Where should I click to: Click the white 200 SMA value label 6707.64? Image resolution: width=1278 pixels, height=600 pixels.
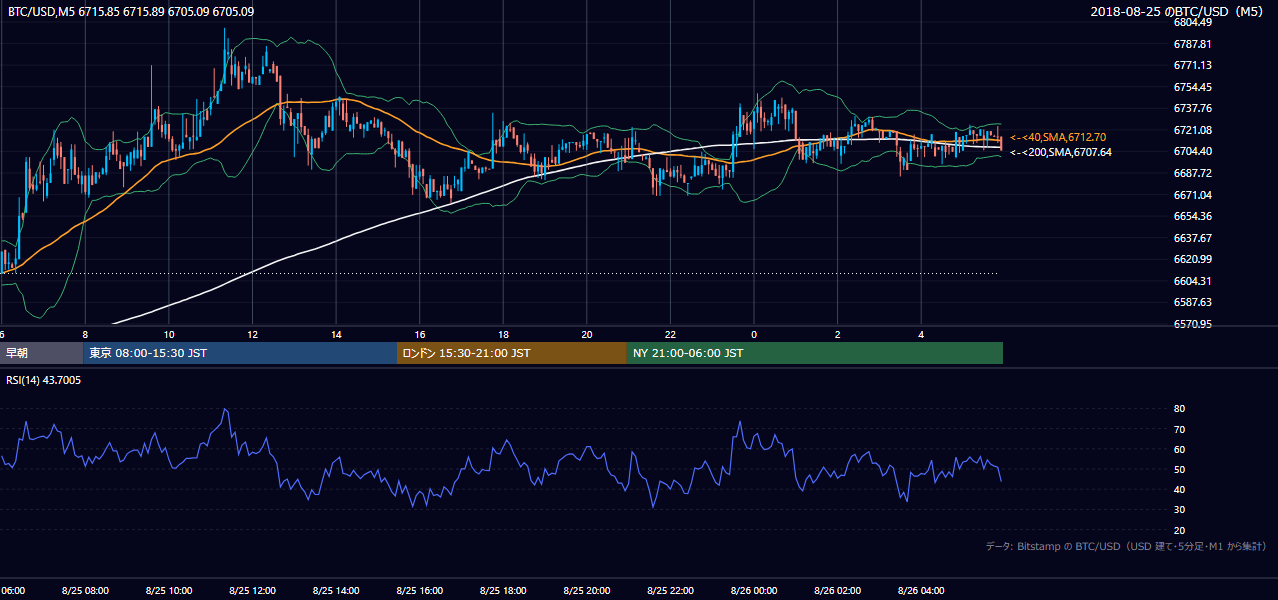1061,152
